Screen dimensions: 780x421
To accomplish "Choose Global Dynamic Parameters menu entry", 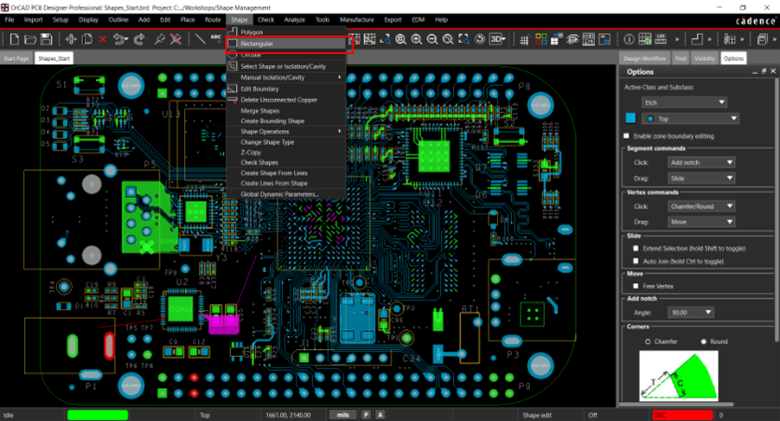I will click(x=286, y=194).
